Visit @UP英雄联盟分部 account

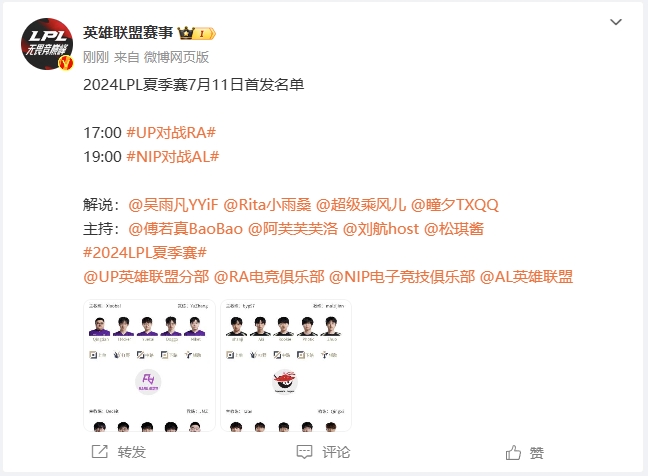(146, 276)
